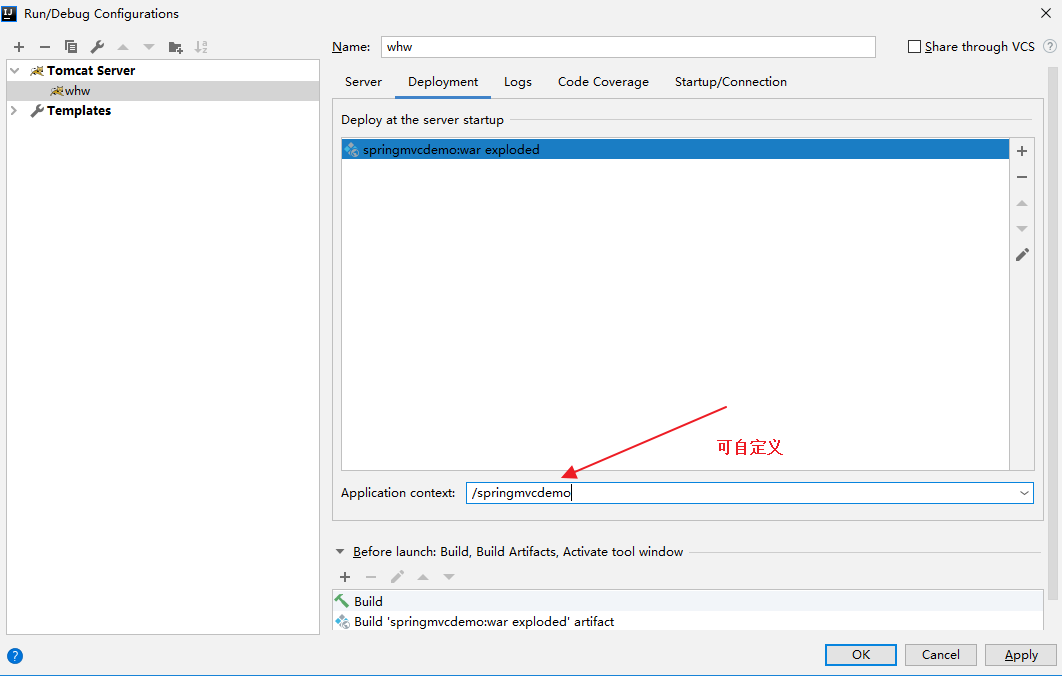Switch to the Server tab
Screen dimensions: 1062x676
point(363,82)
